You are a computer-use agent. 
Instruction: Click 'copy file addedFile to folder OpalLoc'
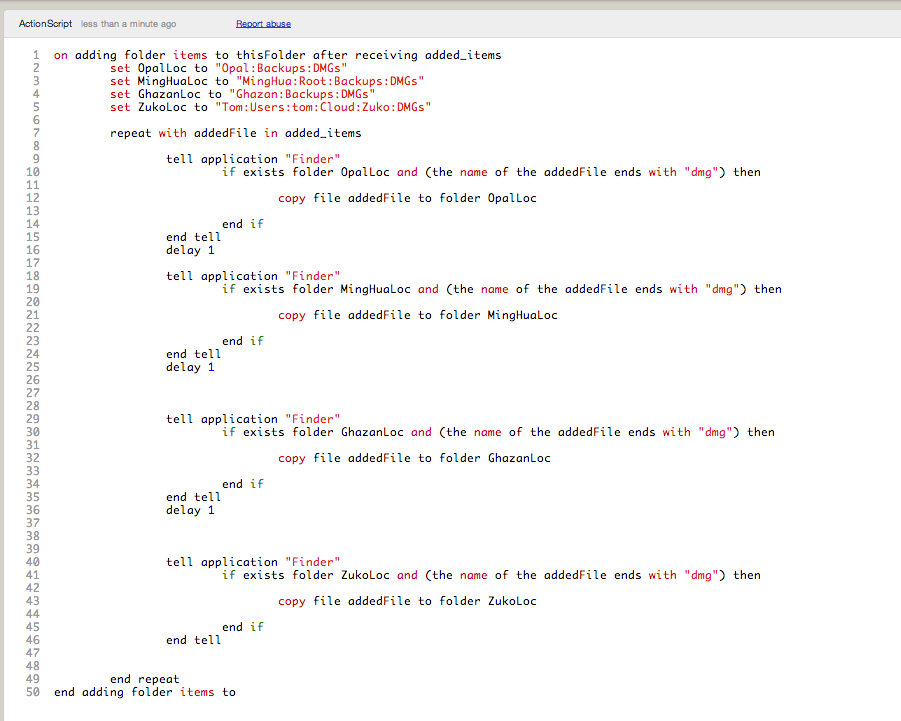(407, 198)
